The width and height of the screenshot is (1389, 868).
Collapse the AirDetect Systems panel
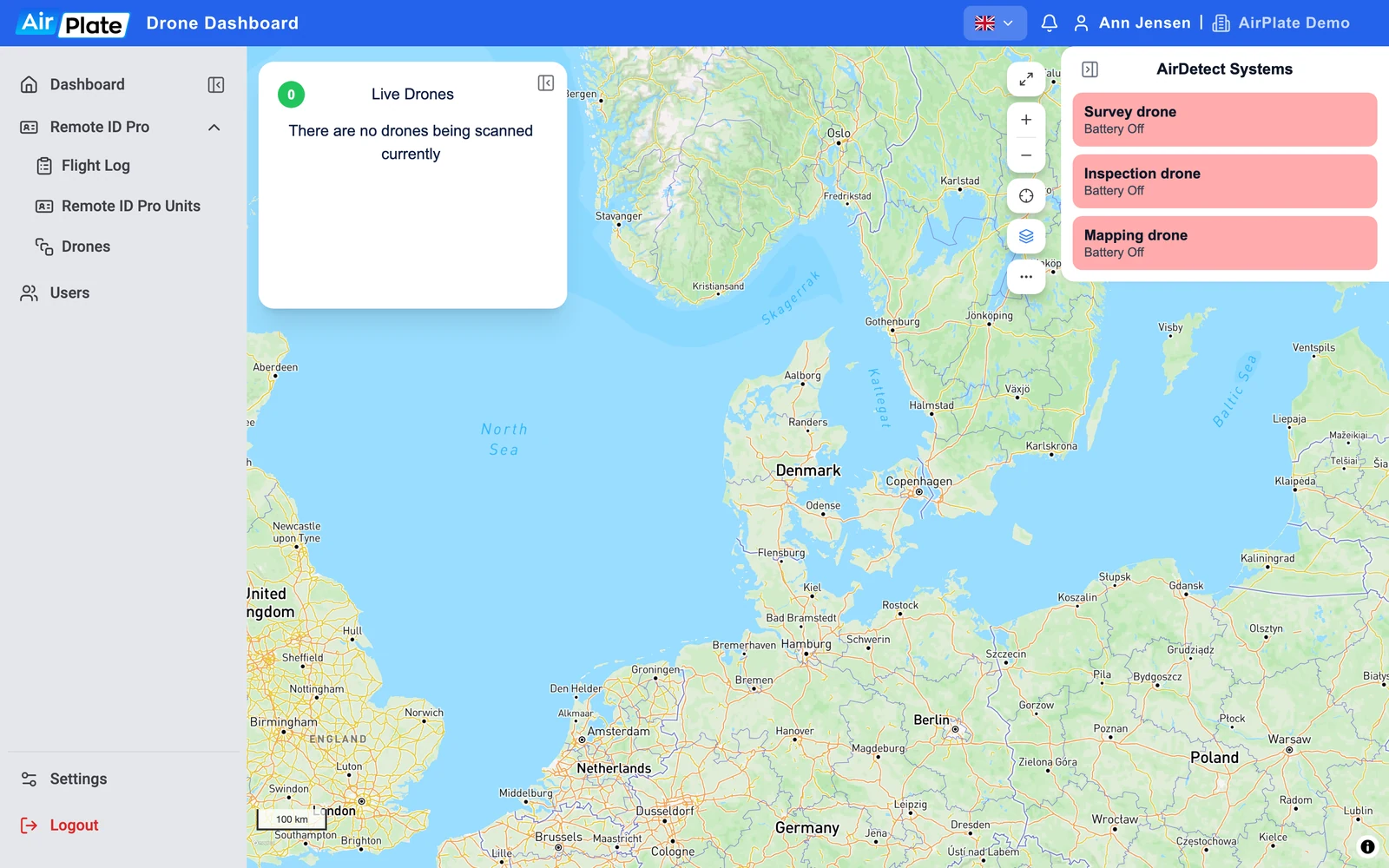point(1090,69)
